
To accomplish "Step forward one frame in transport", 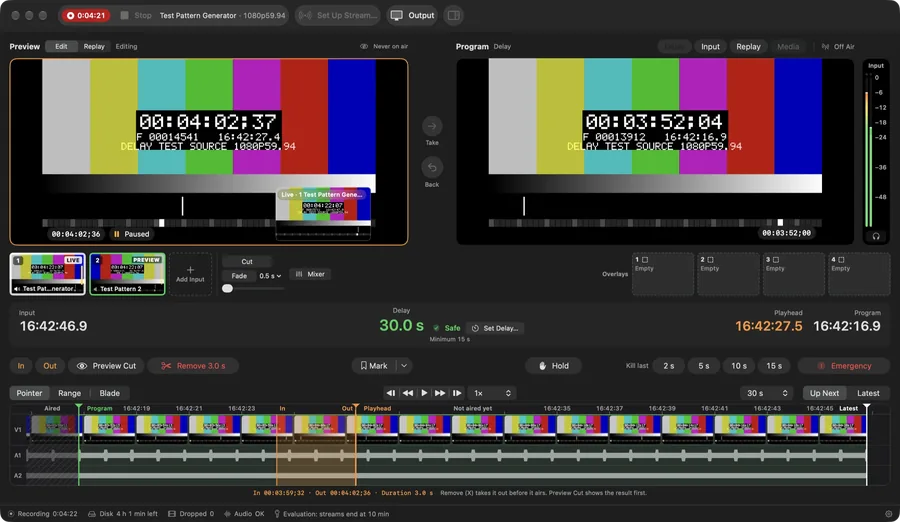I will click(x=457, y=393).
